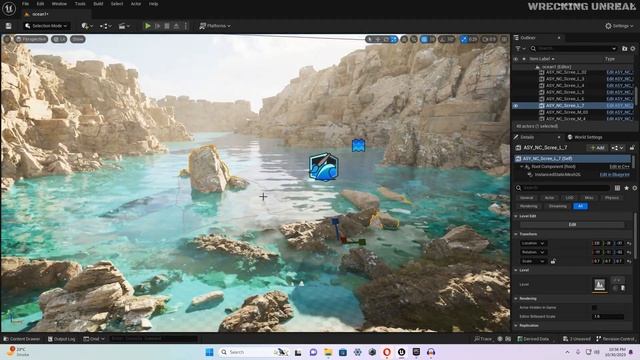Open the Blueprints toolbar dropdown

(x=106, y=26)
